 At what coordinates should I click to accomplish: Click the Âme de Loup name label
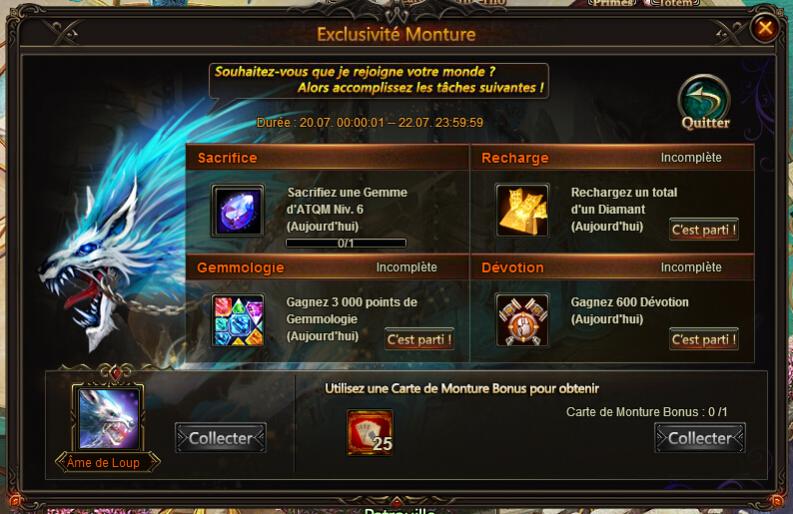pyautogui.click(x=103, y=462)
